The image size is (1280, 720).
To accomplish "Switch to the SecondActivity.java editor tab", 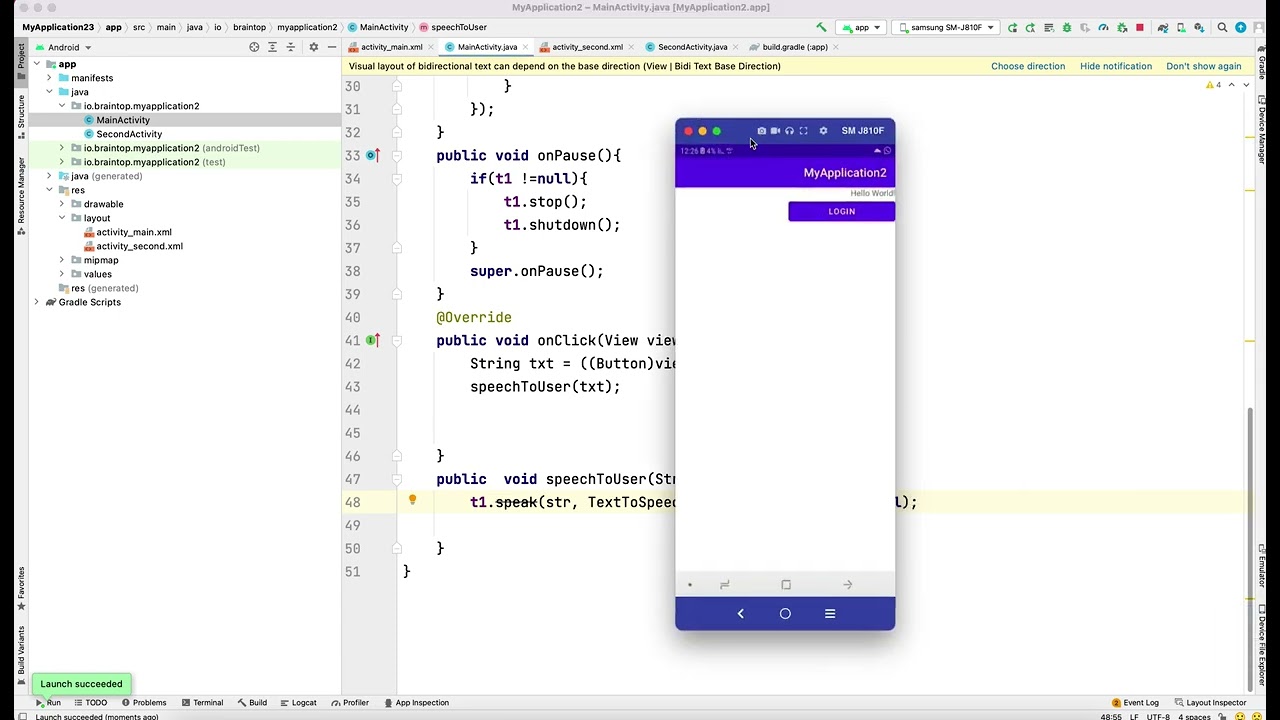I will (692, 47).
